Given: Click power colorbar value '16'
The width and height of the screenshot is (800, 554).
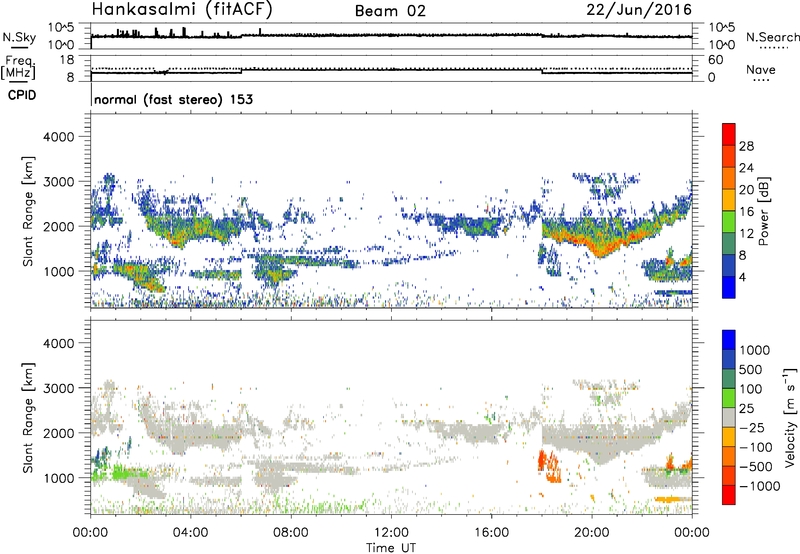Looking at the screenshot, I should 746,212.
